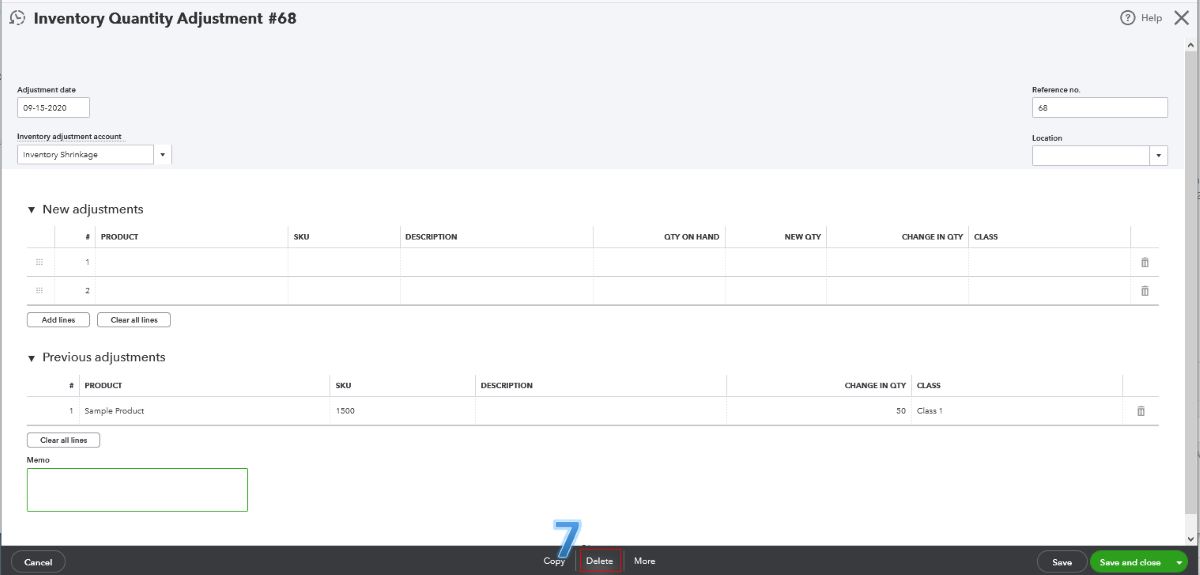Screen dimensions: 1200x575
Task: Click the Help question mark icon
Action: pyautogui.click(x=1128, y=18)
